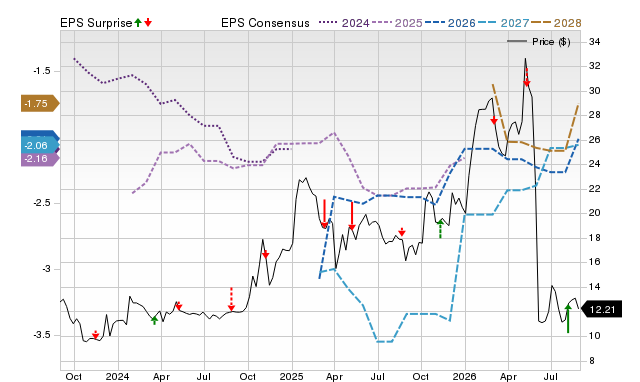
Task: Select the solid green surprise arrow near the 12.21 price tag
Action: point(568,318)
